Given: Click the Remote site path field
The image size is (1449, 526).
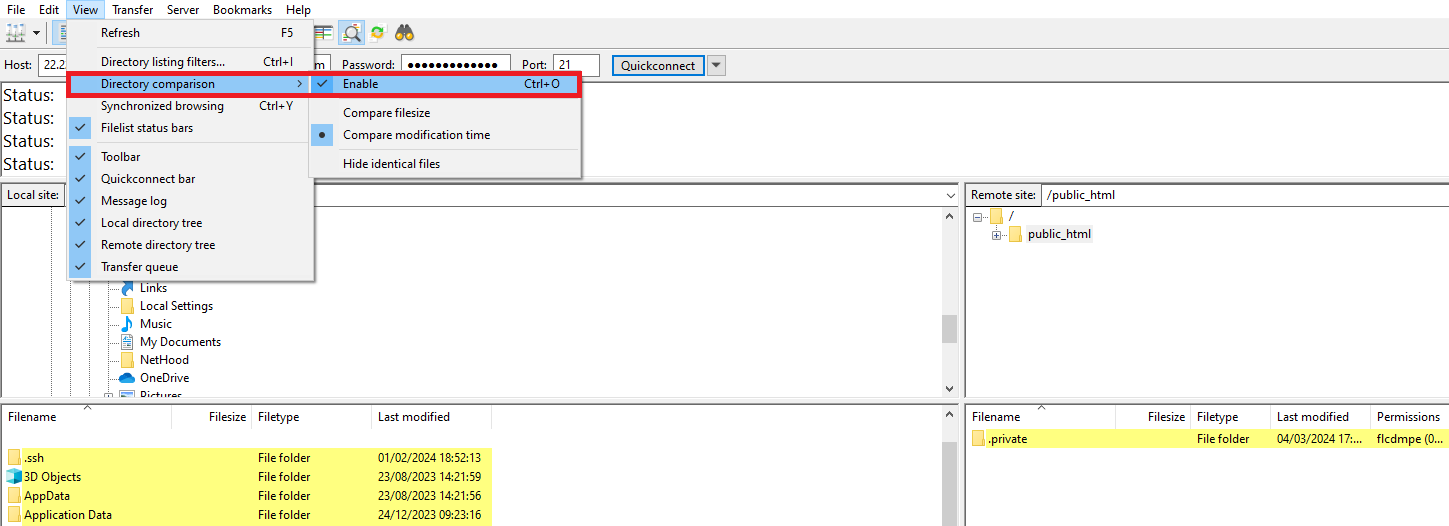Looking at the screenshot, I should [x=1240, y=195].
